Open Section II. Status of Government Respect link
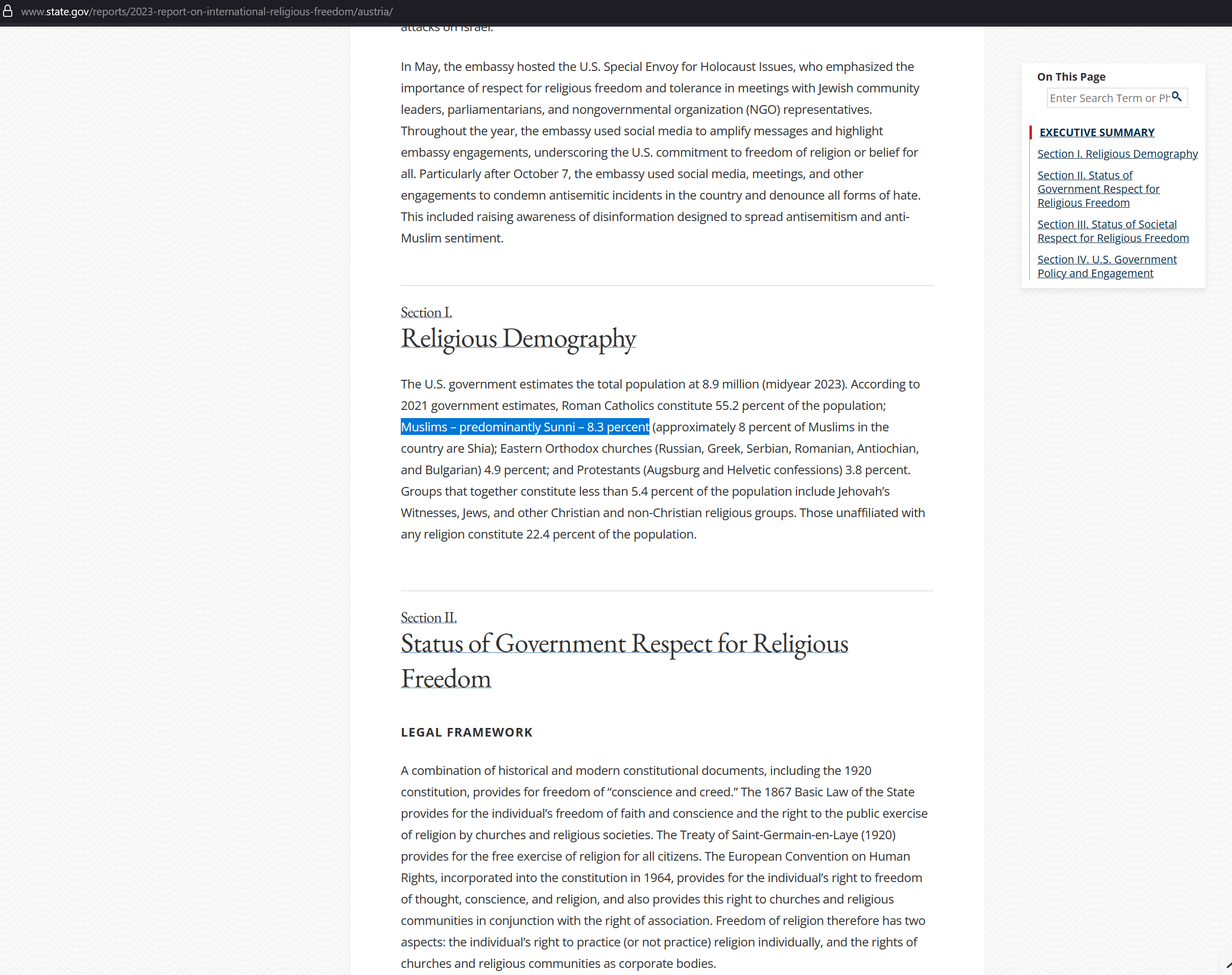Viewport: 1232px width, 975px height. [x=1098, y=189]
